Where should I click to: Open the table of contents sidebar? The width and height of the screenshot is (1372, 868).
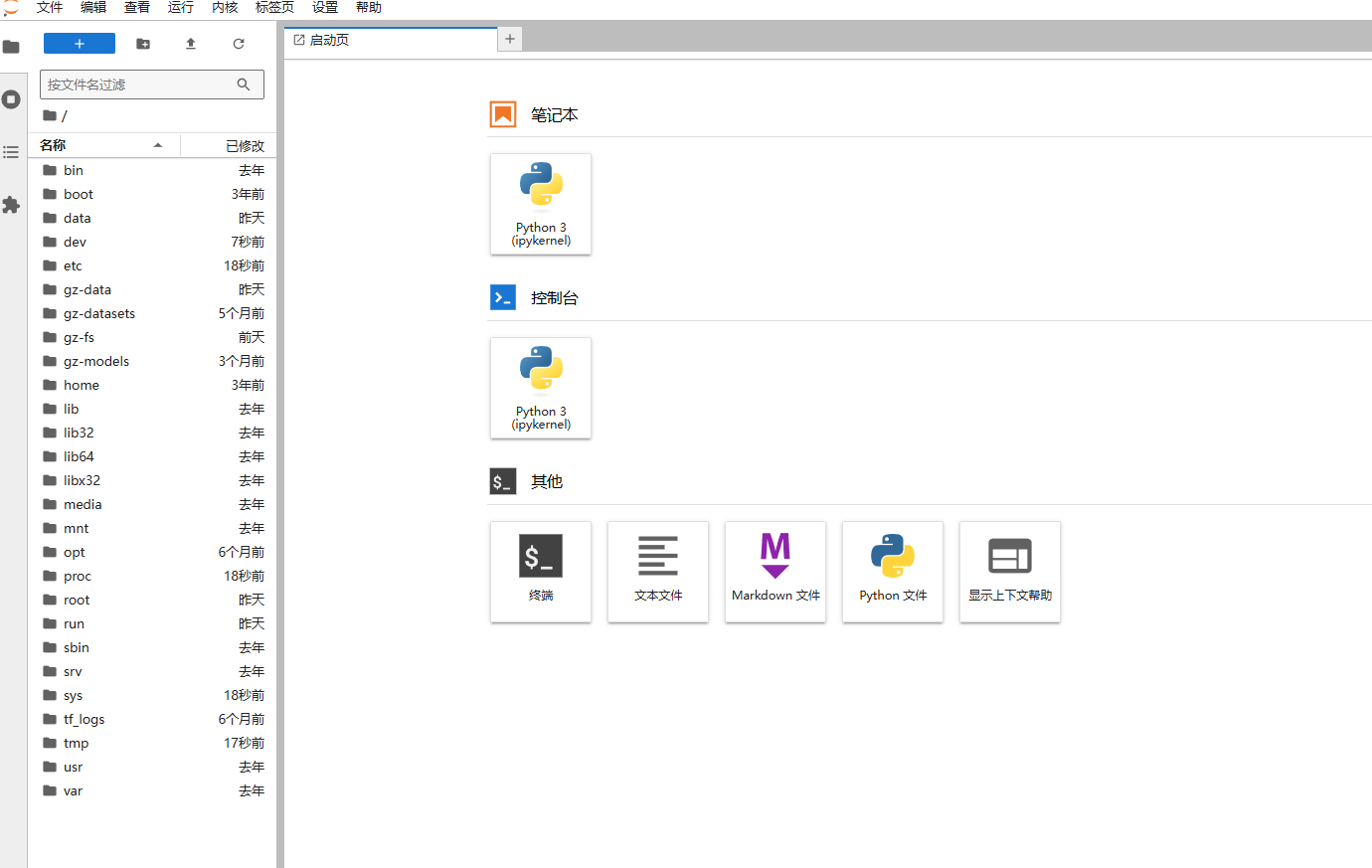coord(12,152)
